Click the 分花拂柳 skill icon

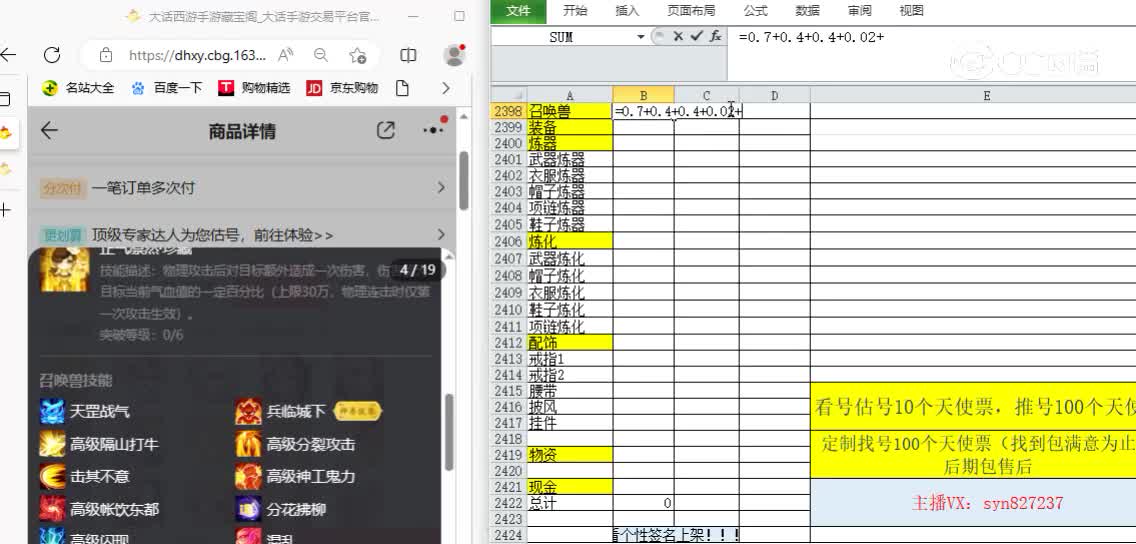point(248,509)
